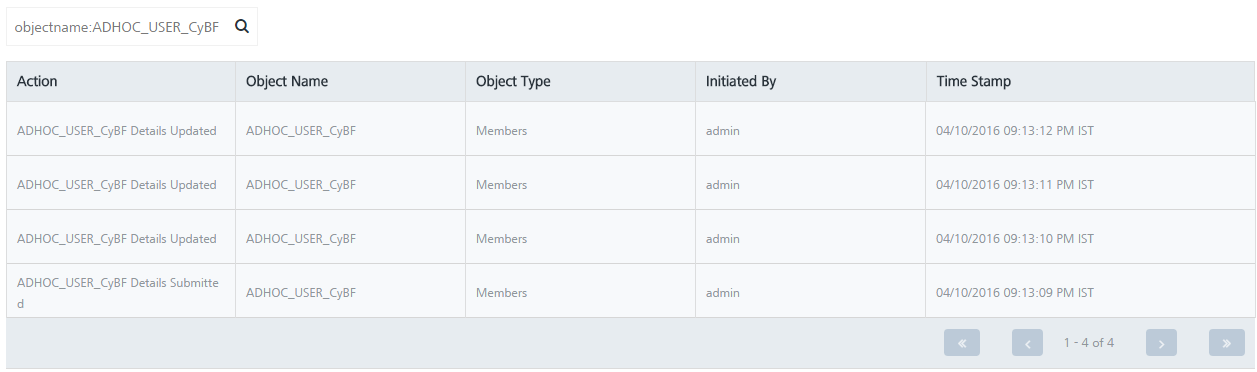The height and width of the screenshot is (372, 1257).
Task: Click the search magnifier icon
Action: coord(241,27)
